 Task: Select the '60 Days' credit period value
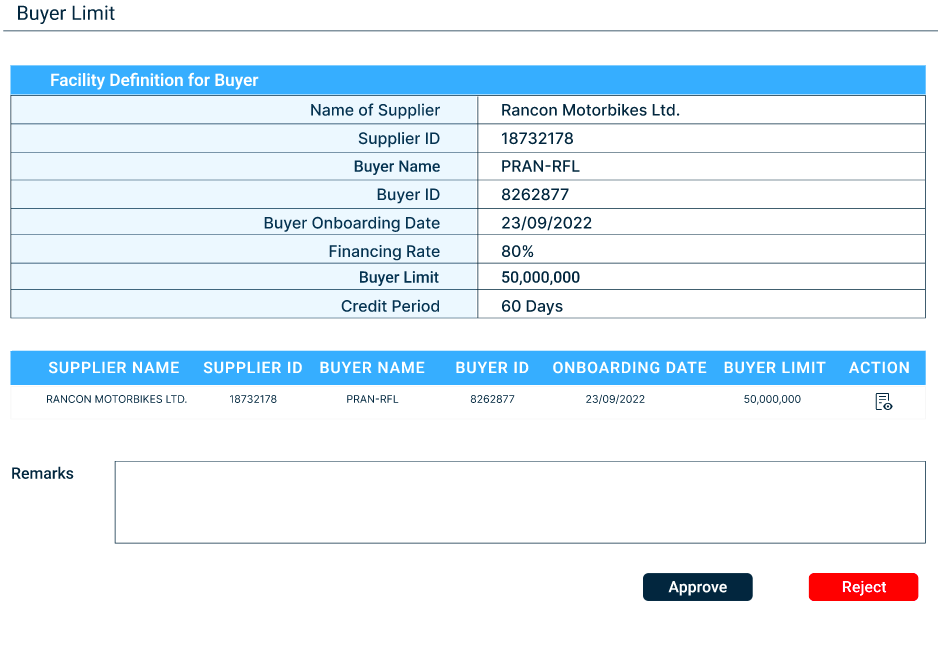[532, 306]
